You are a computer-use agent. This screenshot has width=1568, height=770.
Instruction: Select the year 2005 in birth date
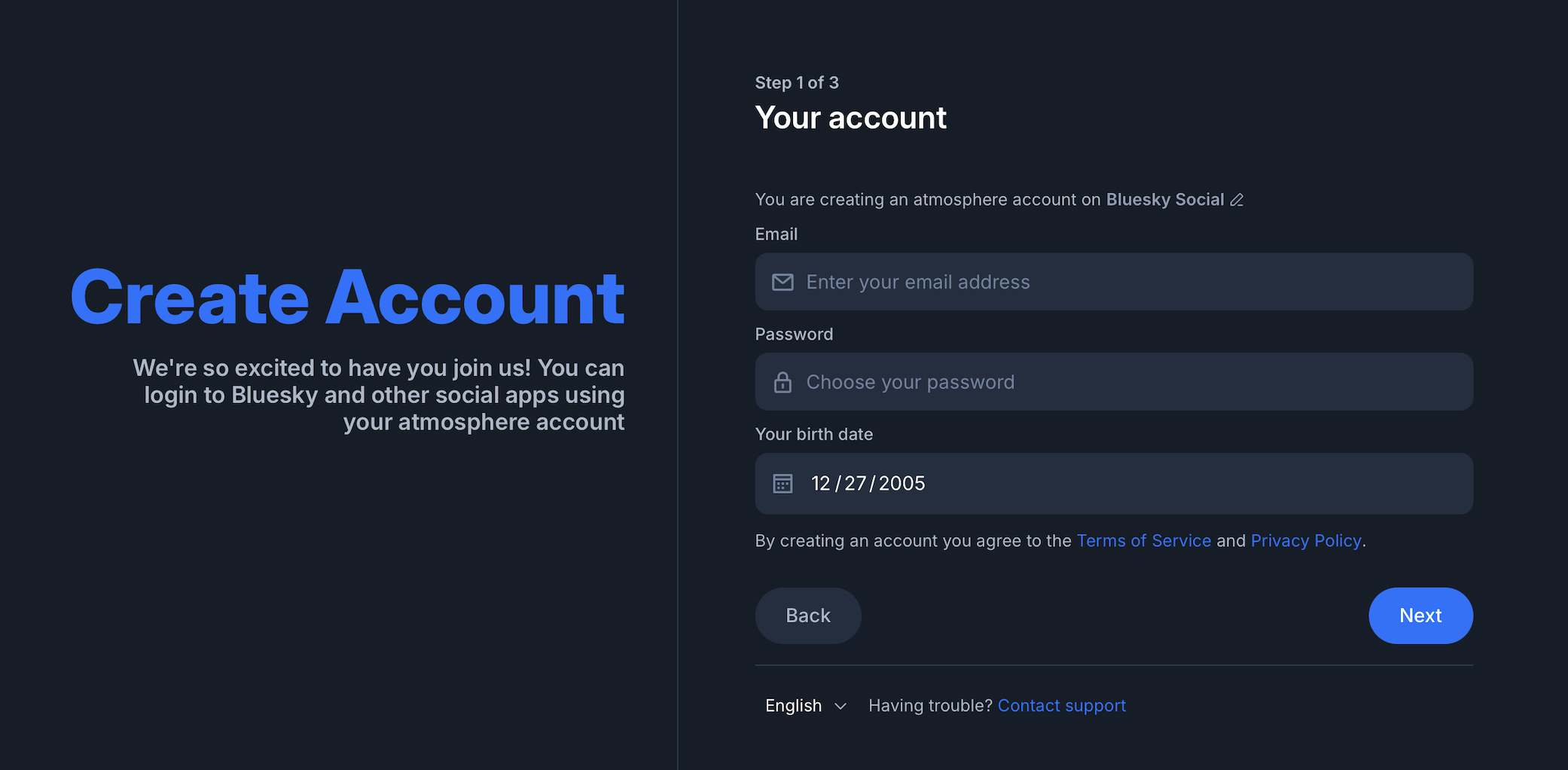point(901,484)
